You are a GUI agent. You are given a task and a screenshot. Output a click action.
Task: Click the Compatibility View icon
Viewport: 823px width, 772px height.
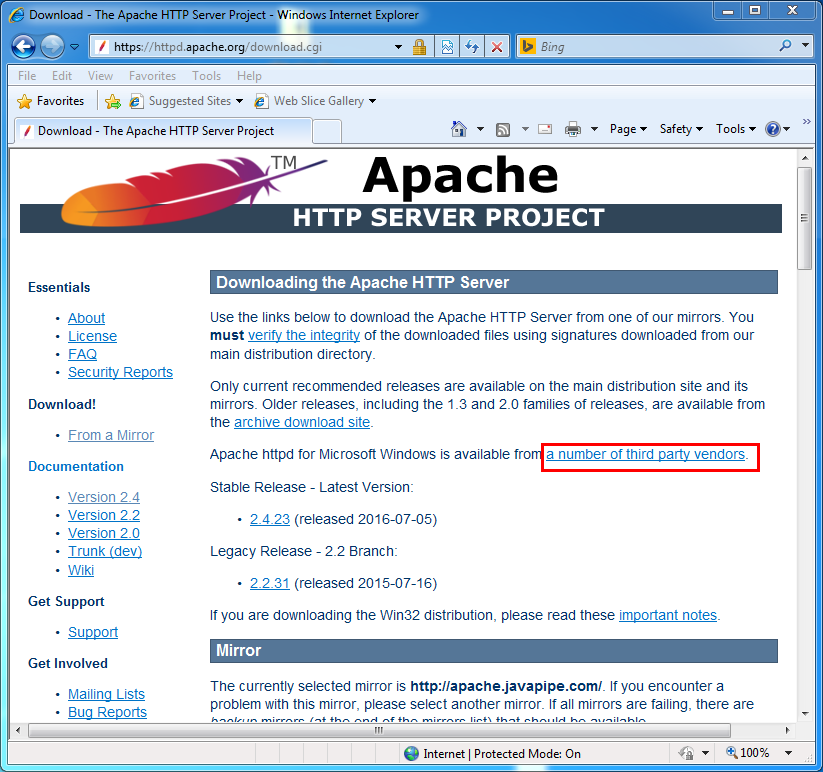pyautogui.click(x=447, y=47)
